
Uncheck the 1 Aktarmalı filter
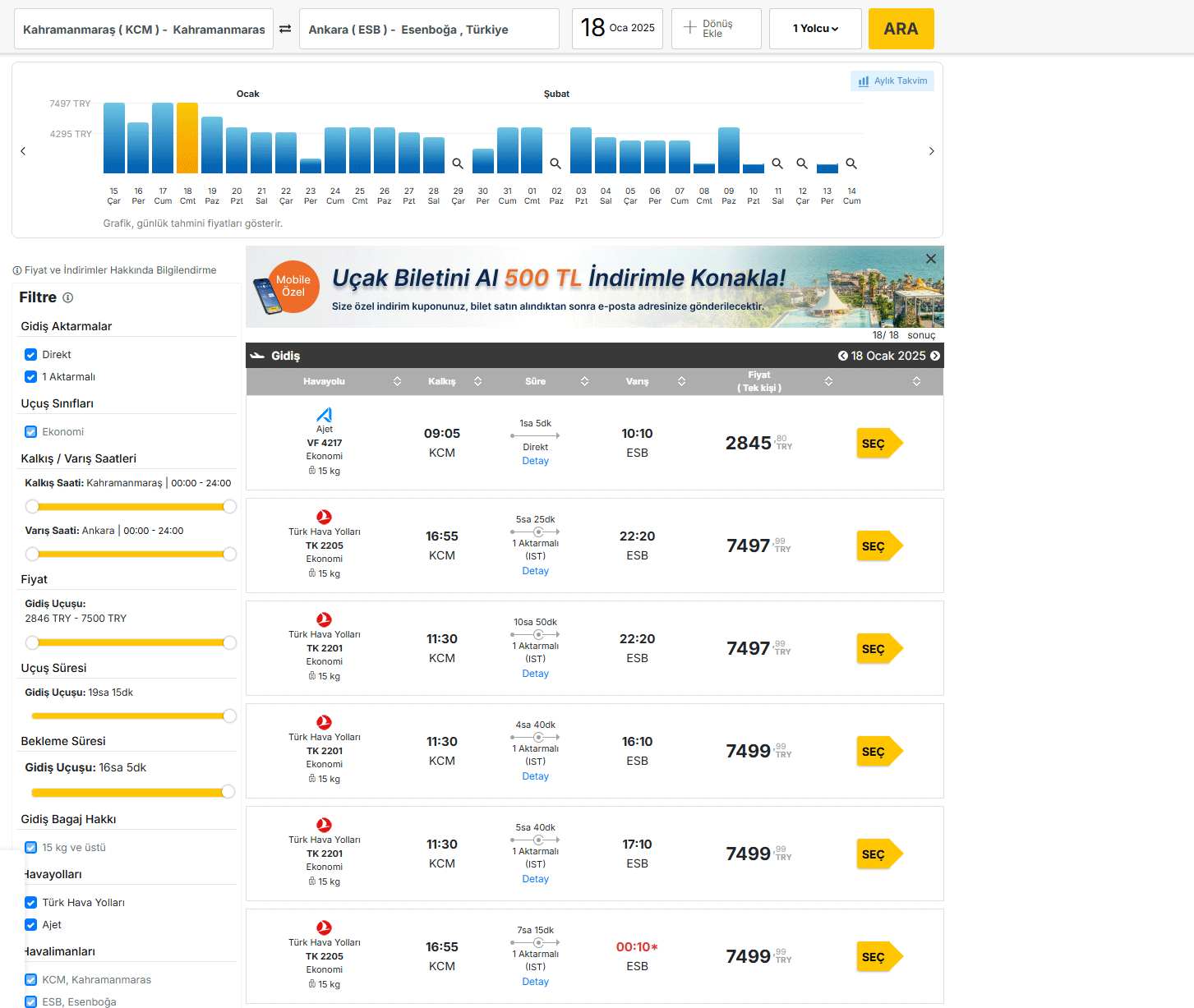pyautogui.click(x=31, y=377)
